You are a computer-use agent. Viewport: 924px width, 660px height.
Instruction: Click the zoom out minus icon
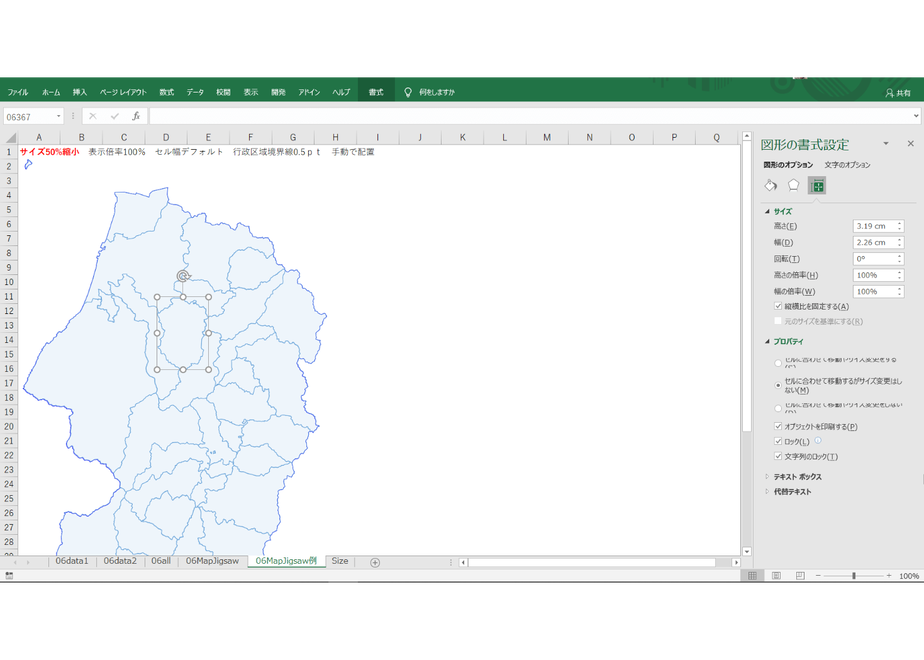pos(818,576)
